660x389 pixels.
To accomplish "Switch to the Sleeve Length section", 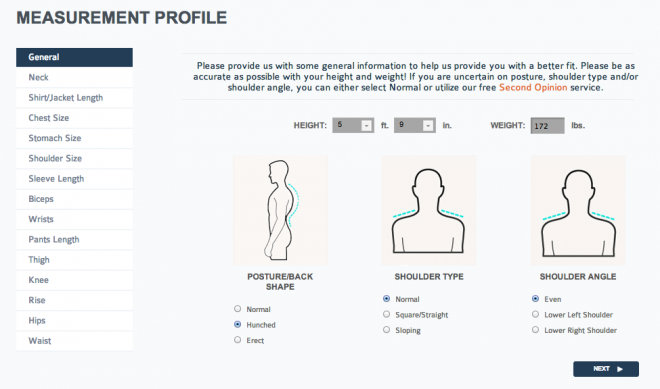I will point(75,179).
